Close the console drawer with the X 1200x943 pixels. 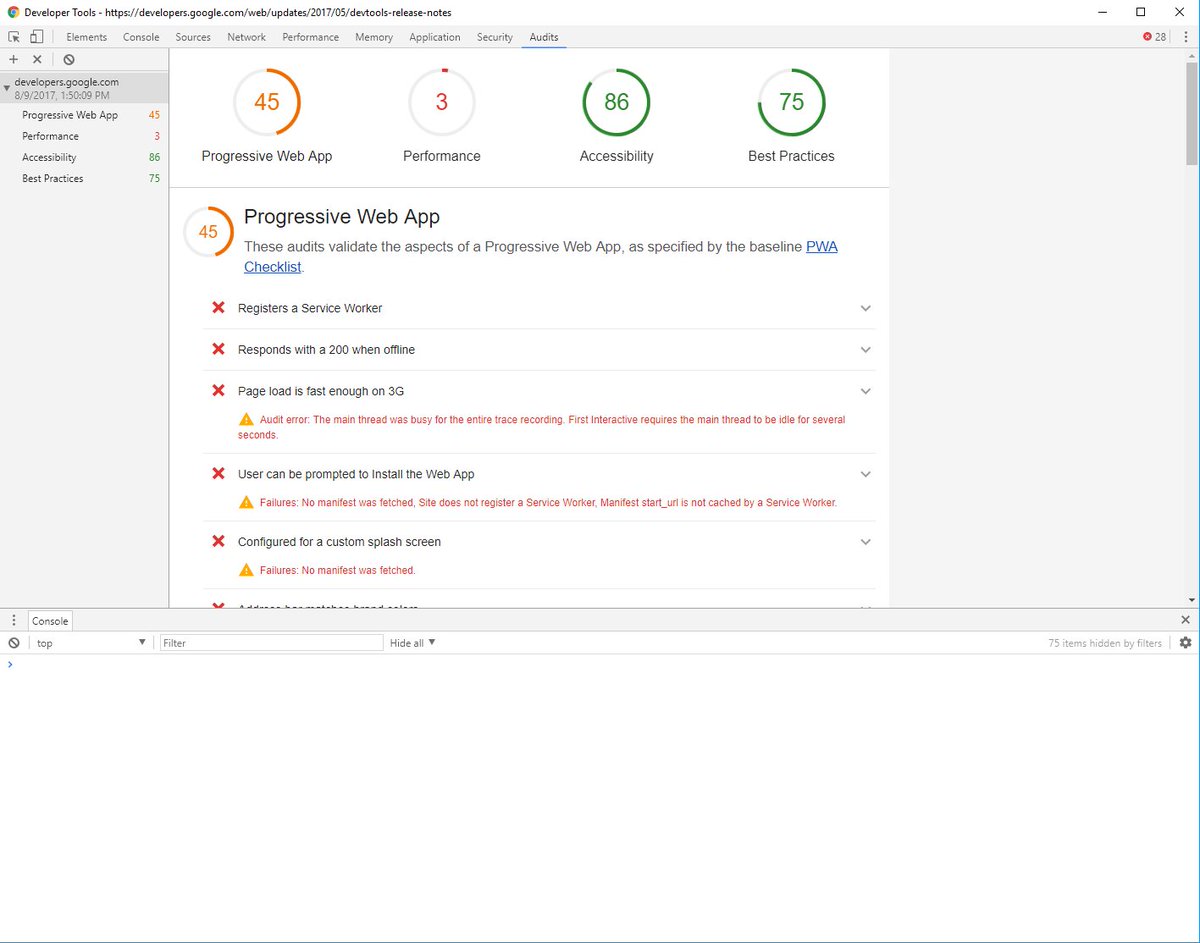point(1186,620)
